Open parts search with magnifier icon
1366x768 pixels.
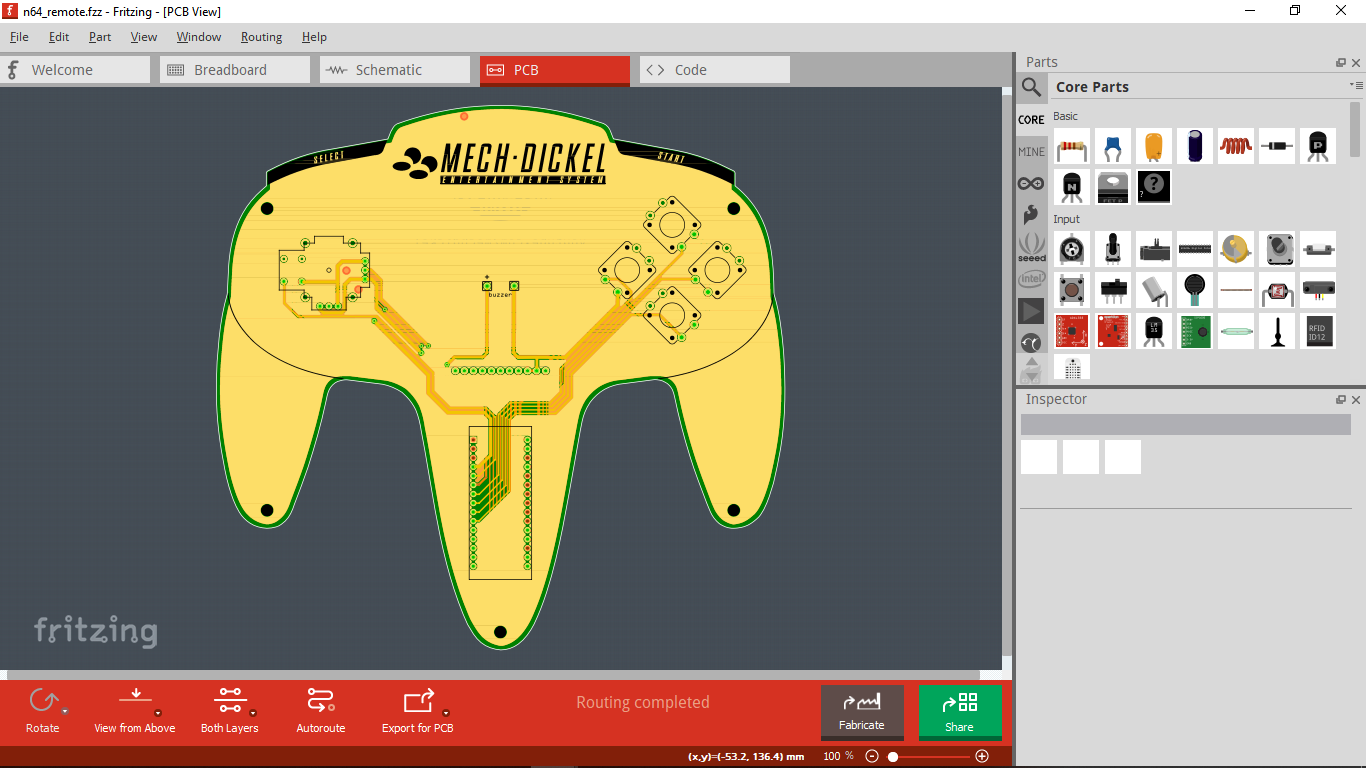point(1031,87)
